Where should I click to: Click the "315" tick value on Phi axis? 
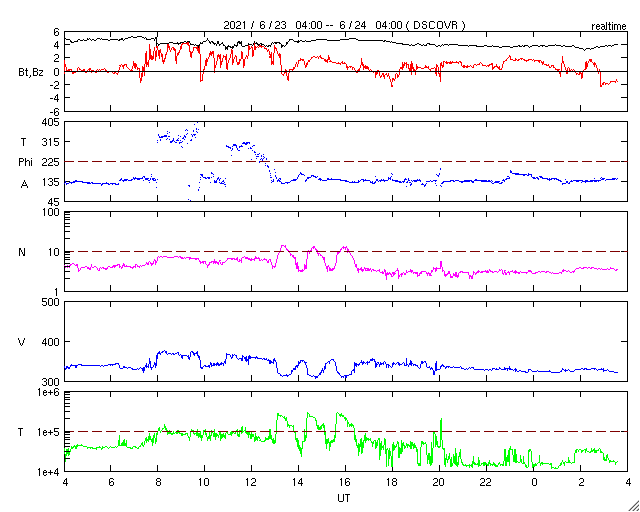(x=51, y=142)
